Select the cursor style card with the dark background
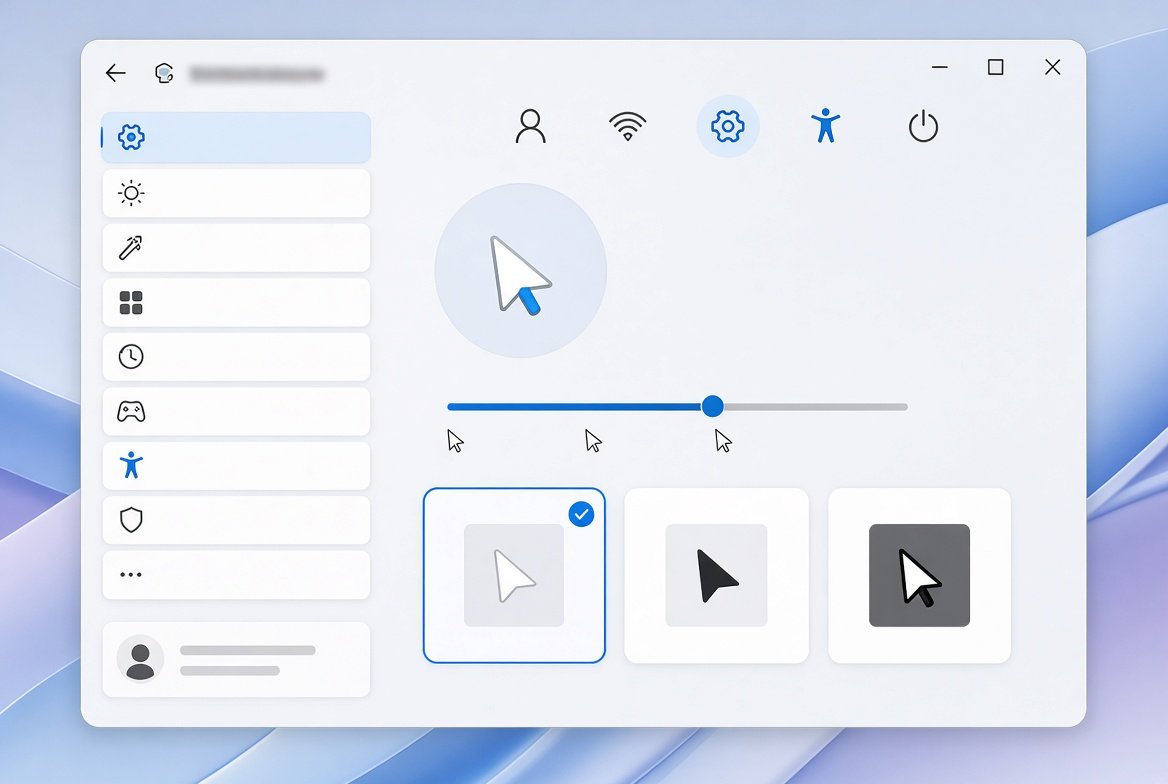This screenshot has width=1168, height=784. 919,575
